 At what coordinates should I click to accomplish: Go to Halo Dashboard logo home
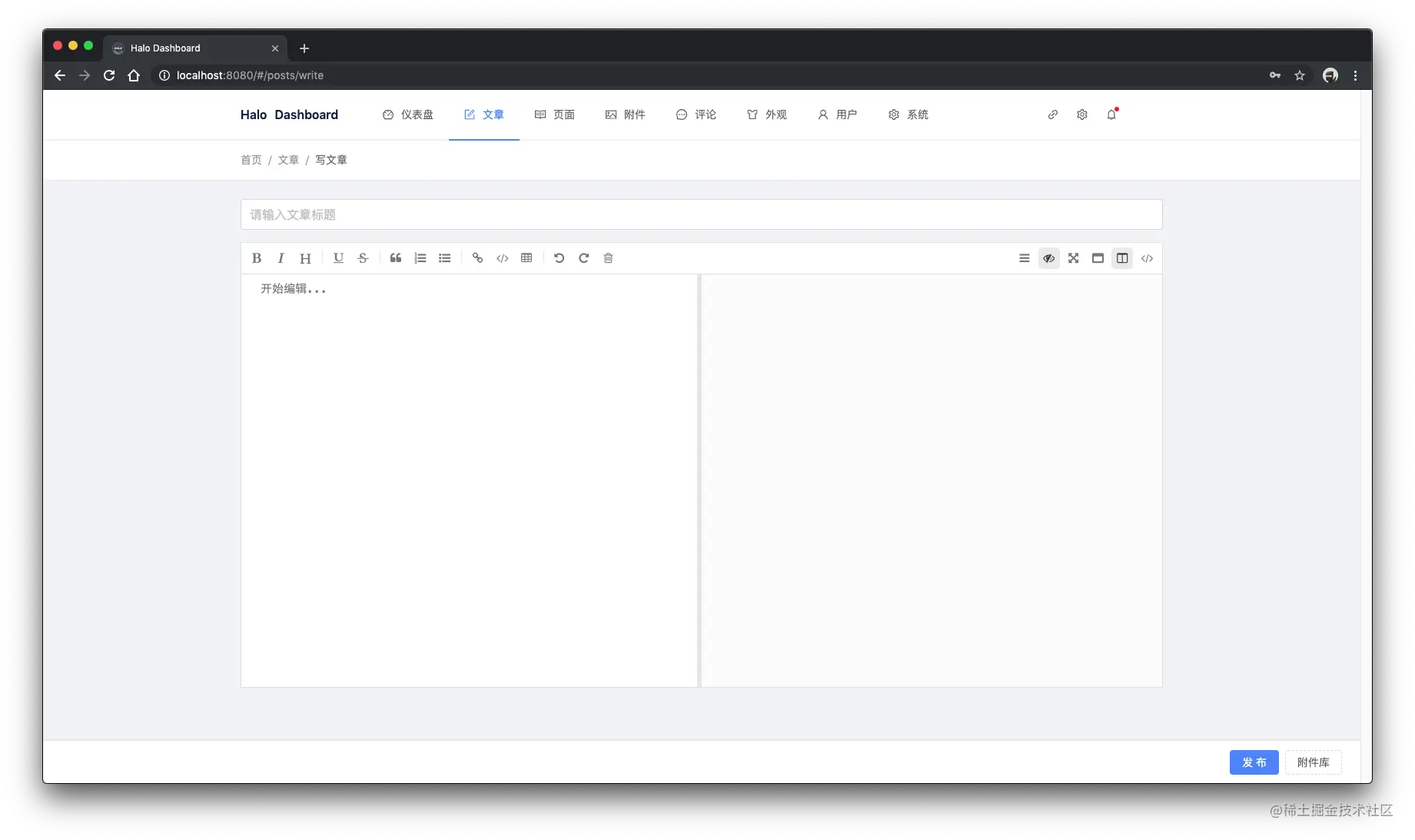point(289,115)
